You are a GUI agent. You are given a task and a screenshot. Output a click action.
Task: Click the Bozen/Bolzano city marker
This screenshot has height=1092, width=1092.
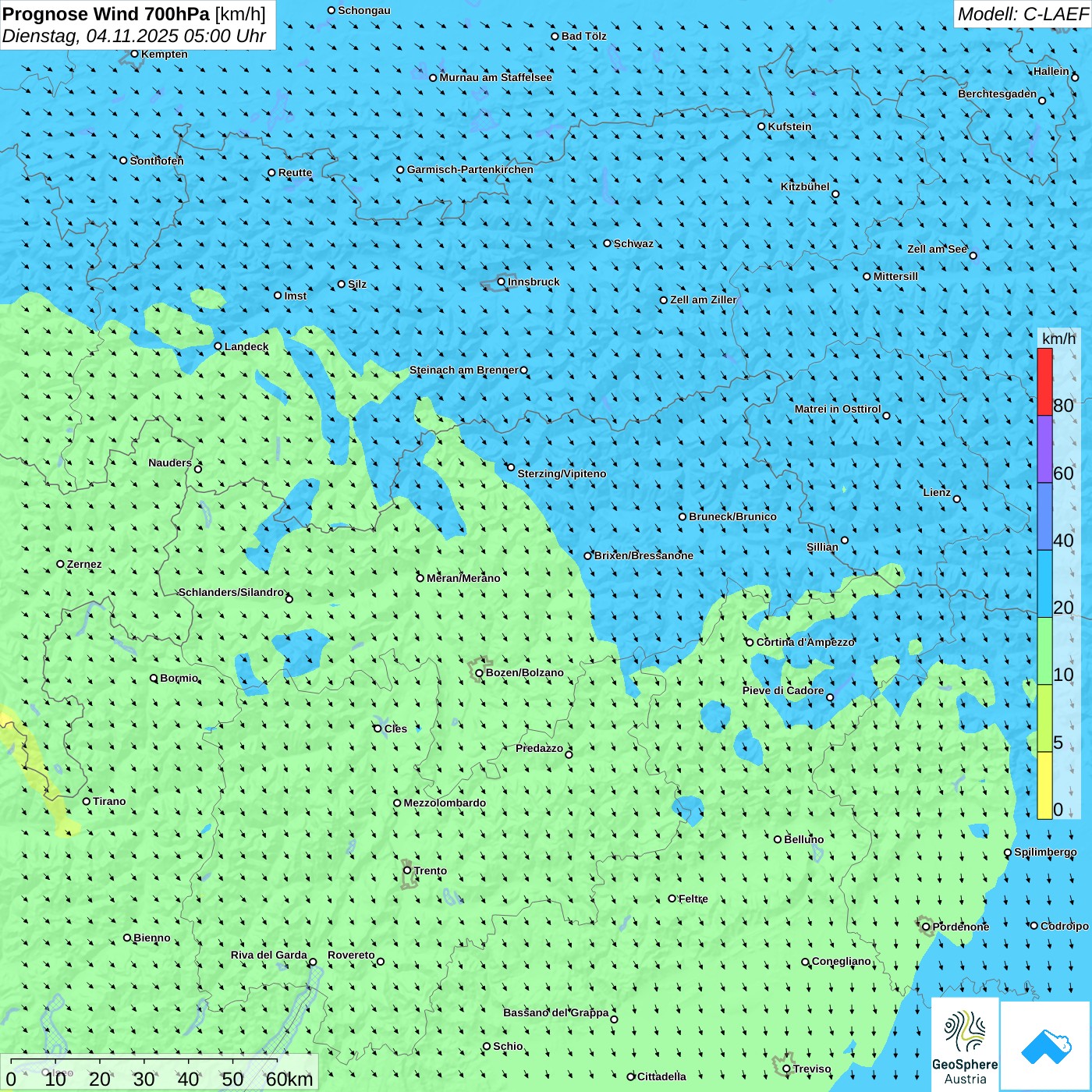tap(479, 672)
